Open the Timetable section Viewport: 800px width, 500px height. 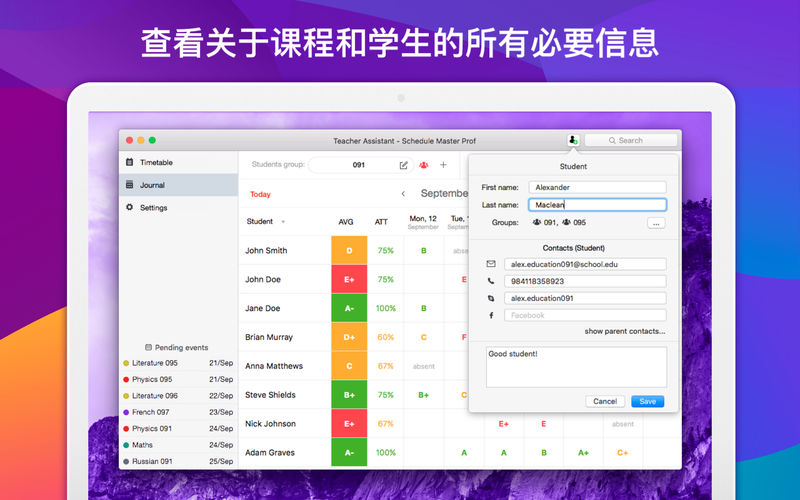pyautogui.click(x=179, y=162)
